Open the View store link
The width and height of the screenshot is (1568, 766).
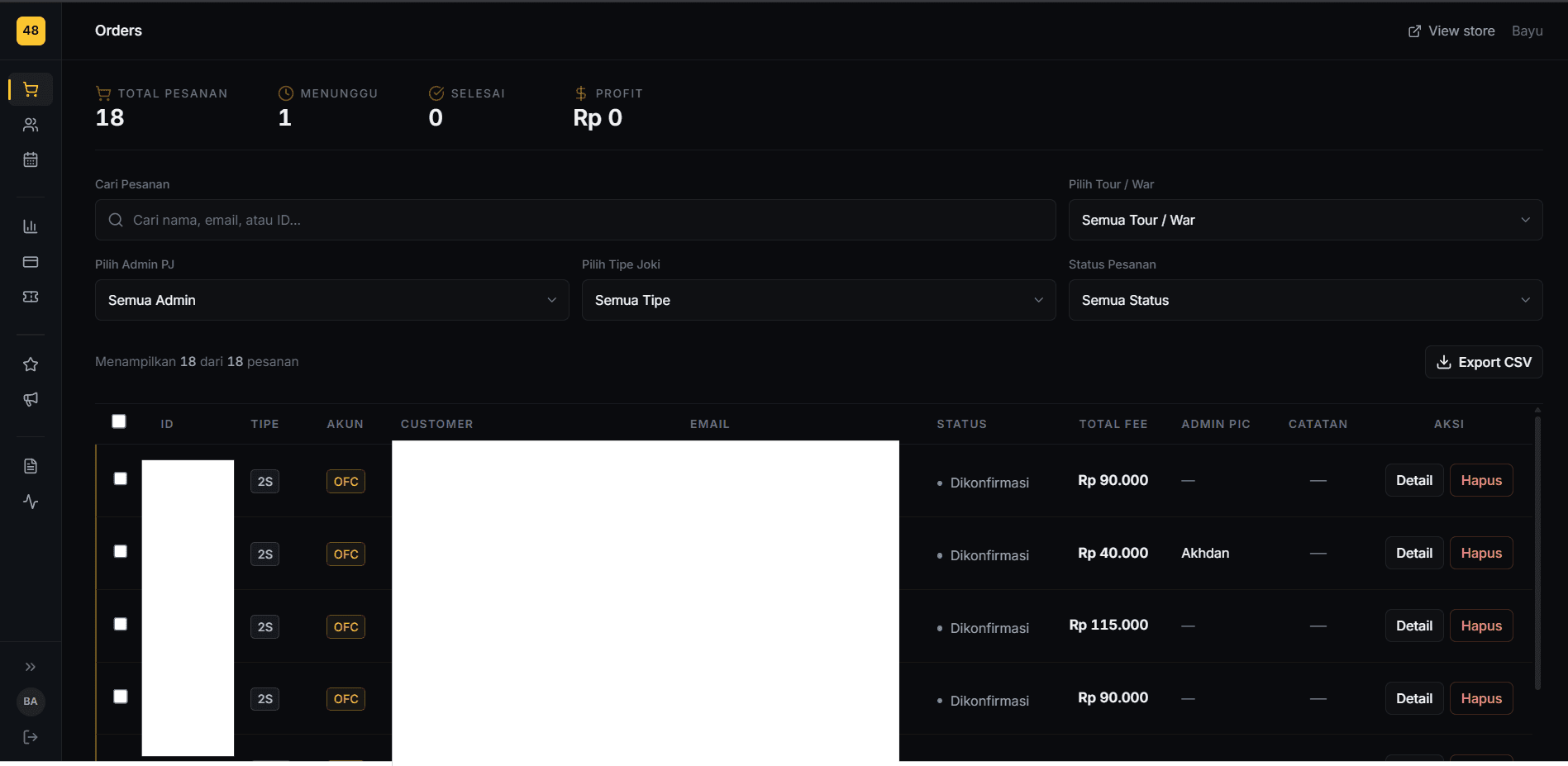1451,31
